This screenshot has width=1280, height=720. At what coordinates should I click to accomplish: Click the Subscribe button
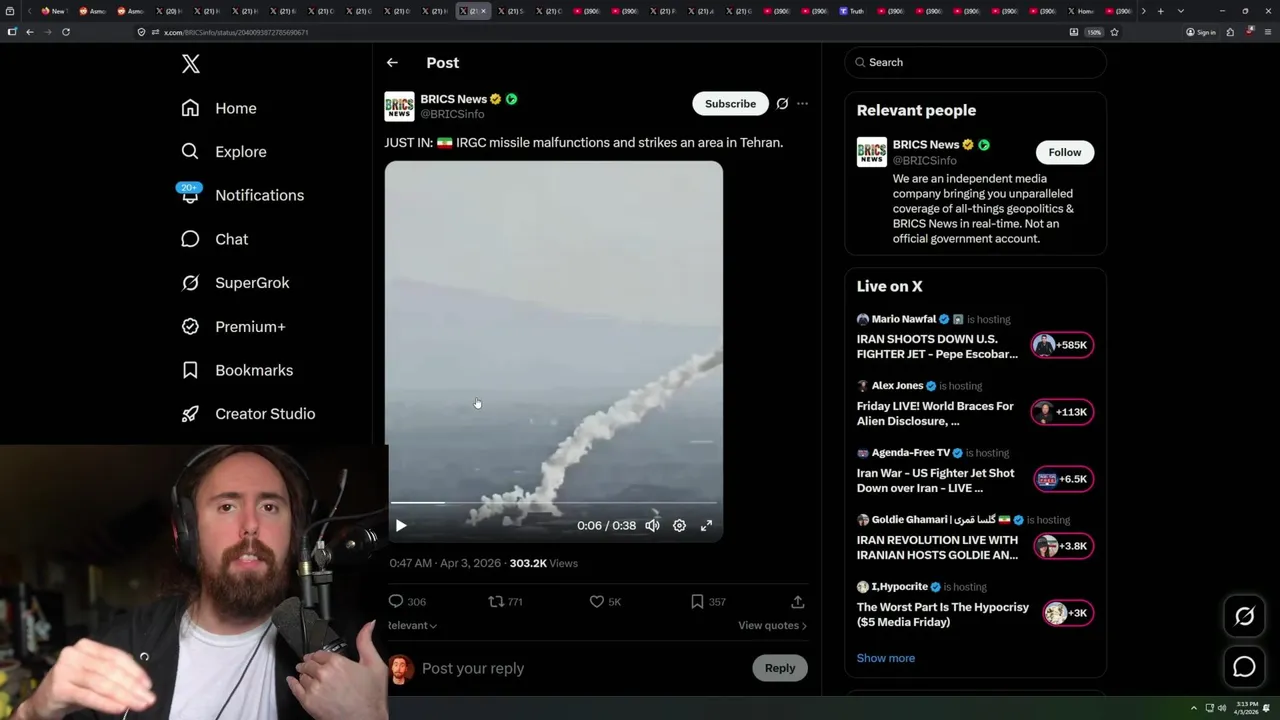(x=730, y=104)
